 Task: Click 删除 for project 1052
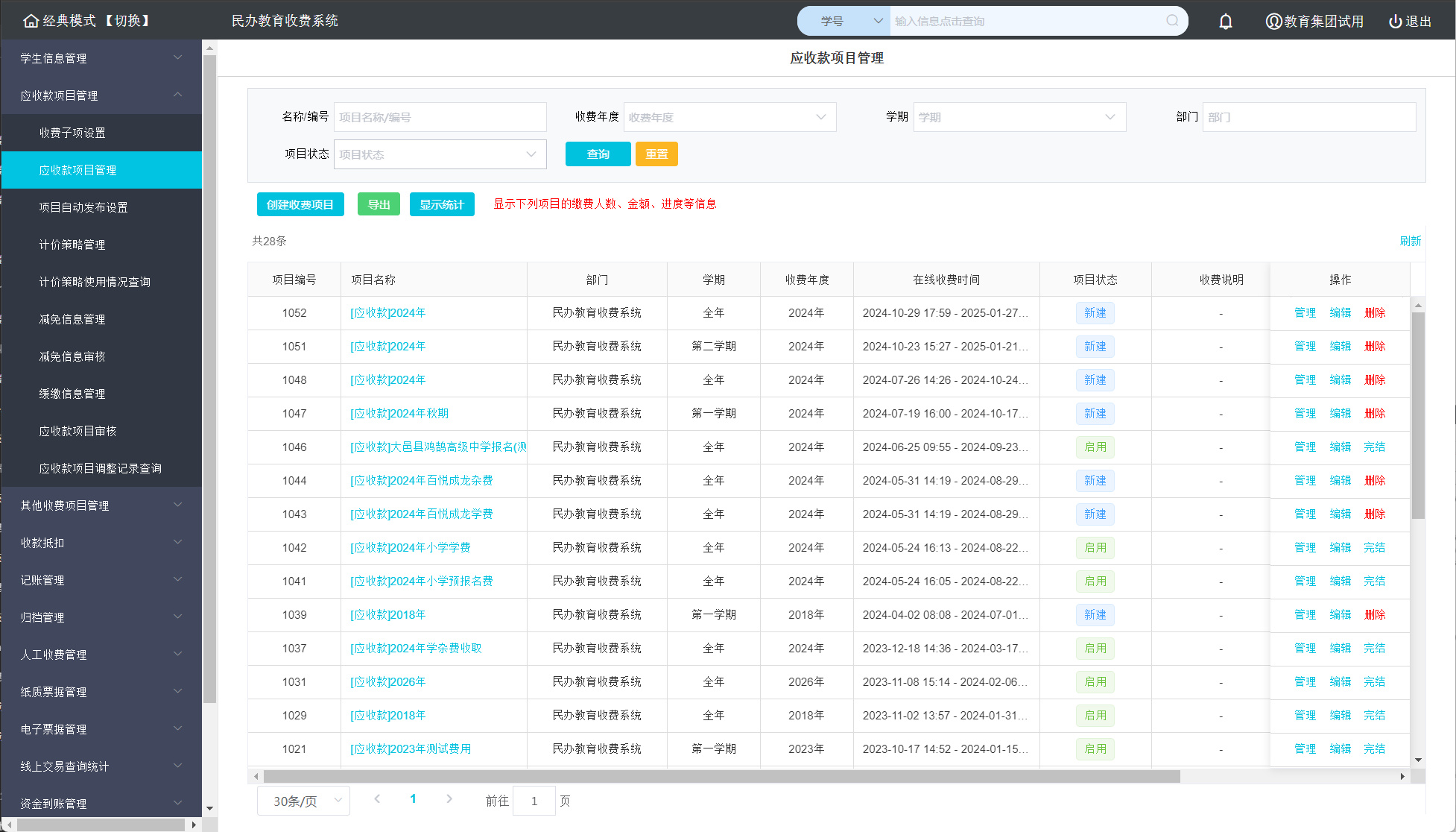click(x=1374, y=313)
